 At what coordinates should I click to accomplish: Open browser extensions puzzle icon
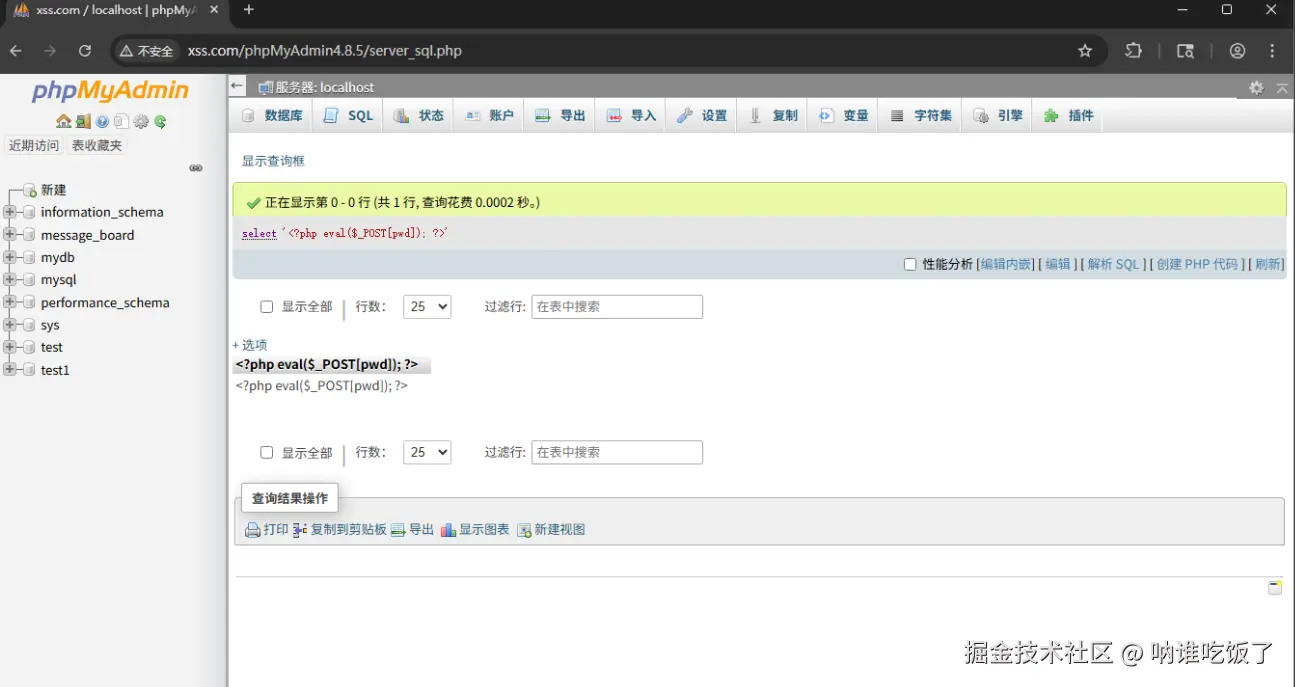[x=1134, y=51]
